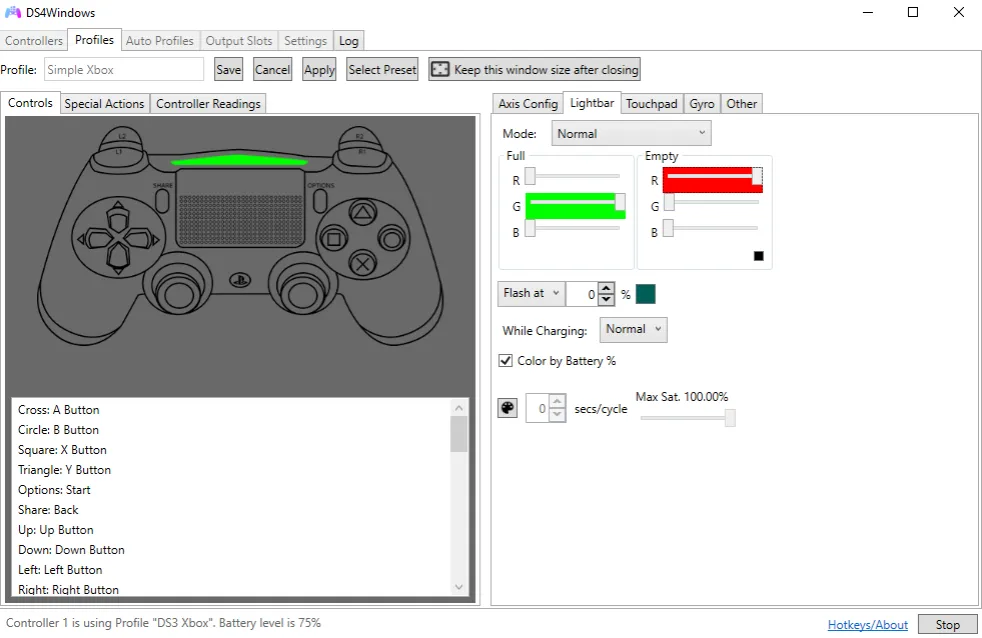Select the touchpad on the controller image
This screenshot has height=638, width=982.
pyautogui.click(x=240, y=210)
